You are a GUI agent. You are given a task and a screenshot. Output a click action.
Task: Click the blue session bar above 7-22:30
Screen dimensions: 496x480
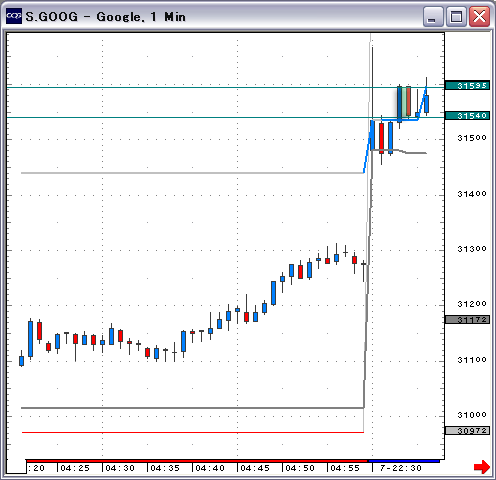click(404, 461)
